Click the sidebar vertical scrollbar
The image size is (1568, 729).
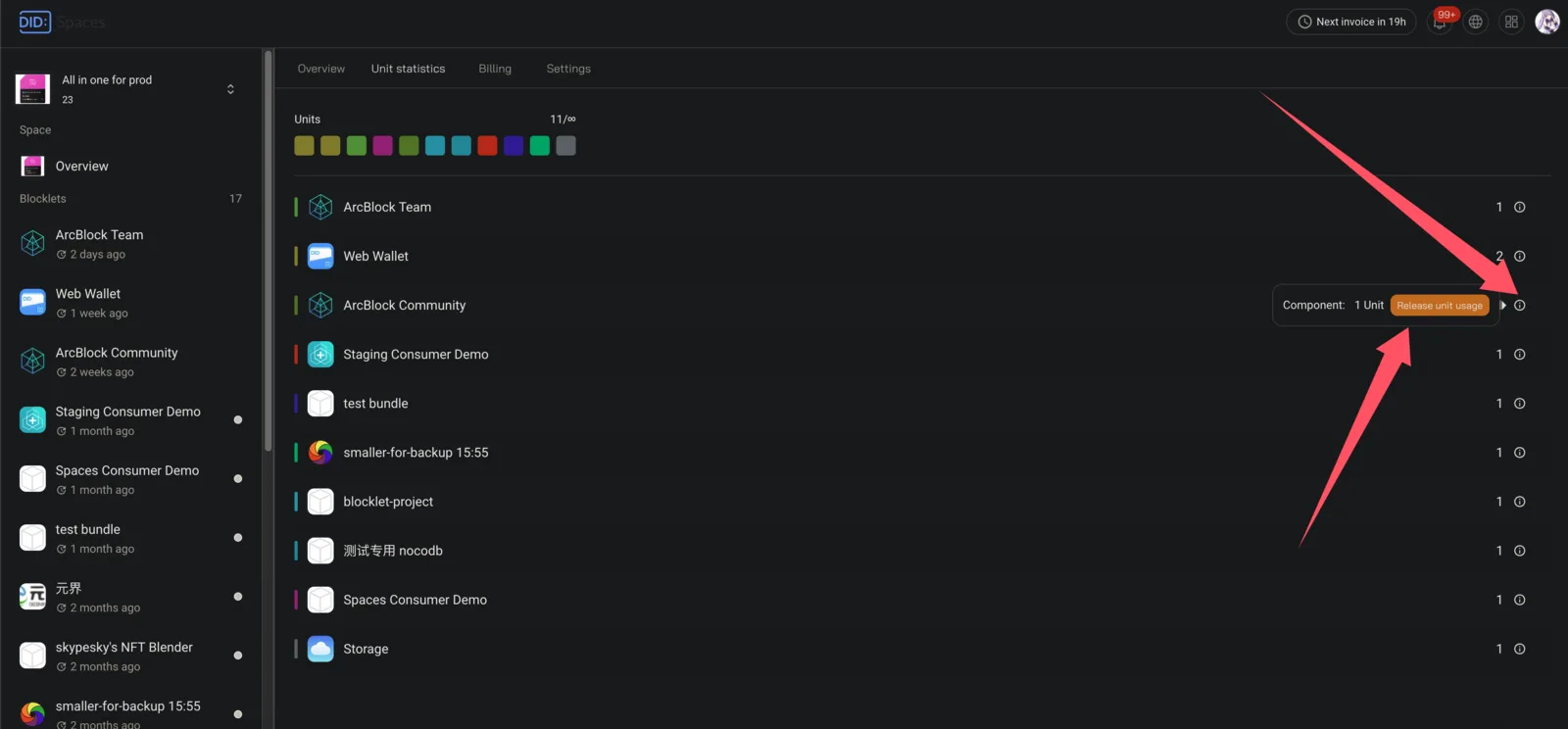tap(268, 252)
